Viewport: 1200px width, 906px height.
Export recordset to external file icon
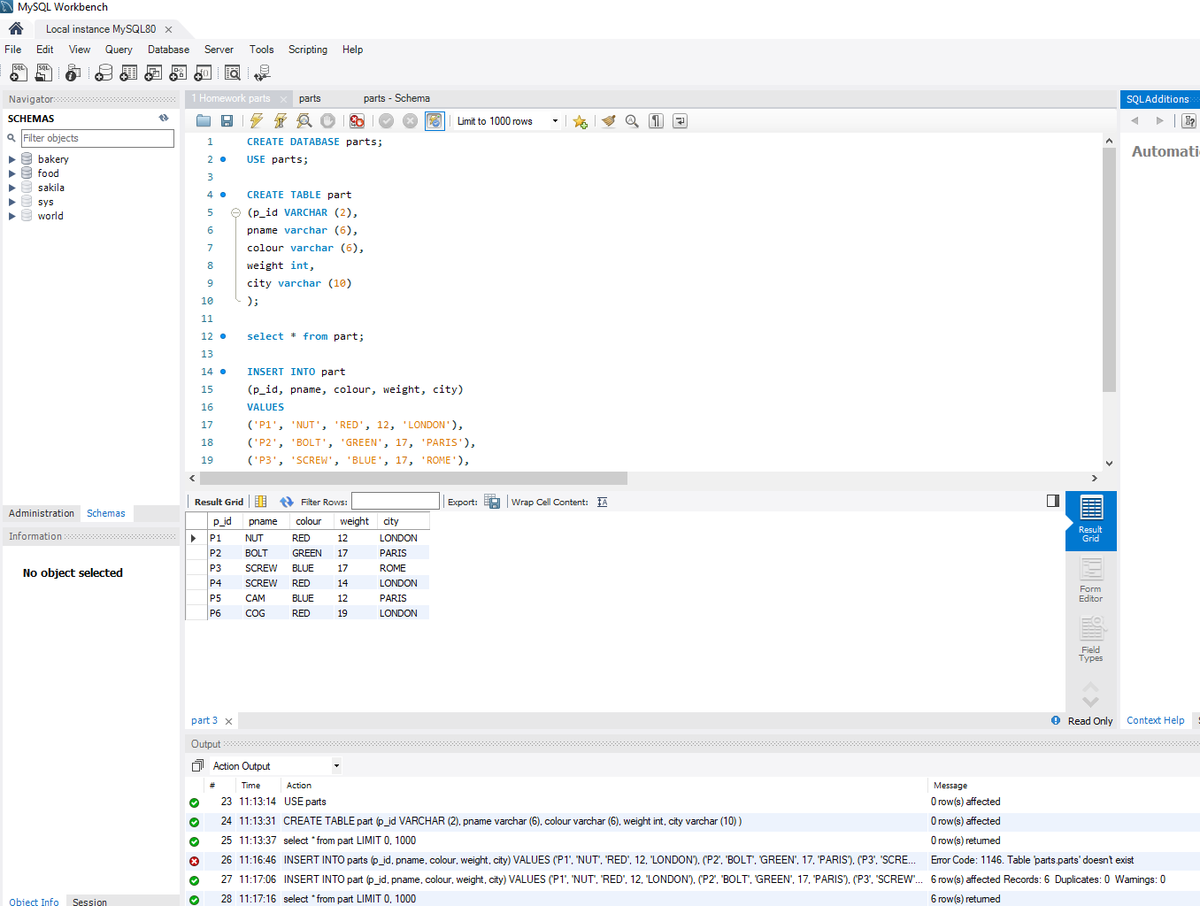coord(492,501)
